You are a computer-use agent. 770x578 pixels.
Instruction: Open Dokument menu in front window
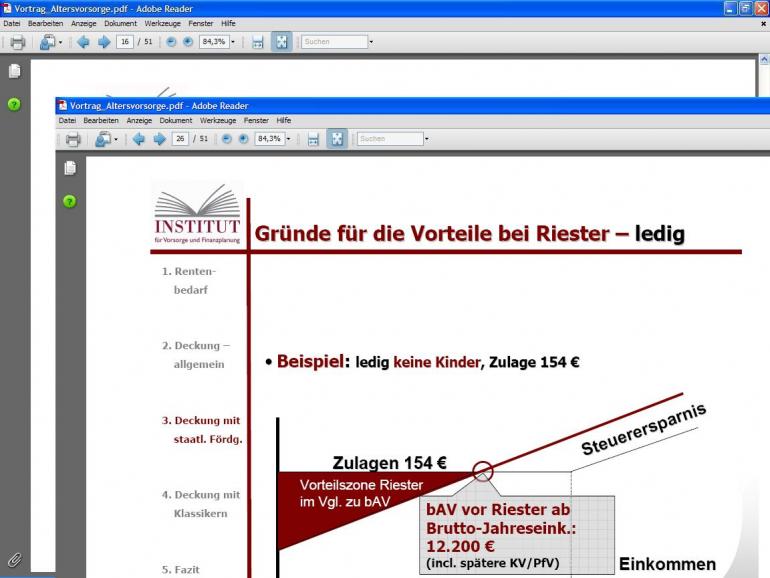click(176, 121)
